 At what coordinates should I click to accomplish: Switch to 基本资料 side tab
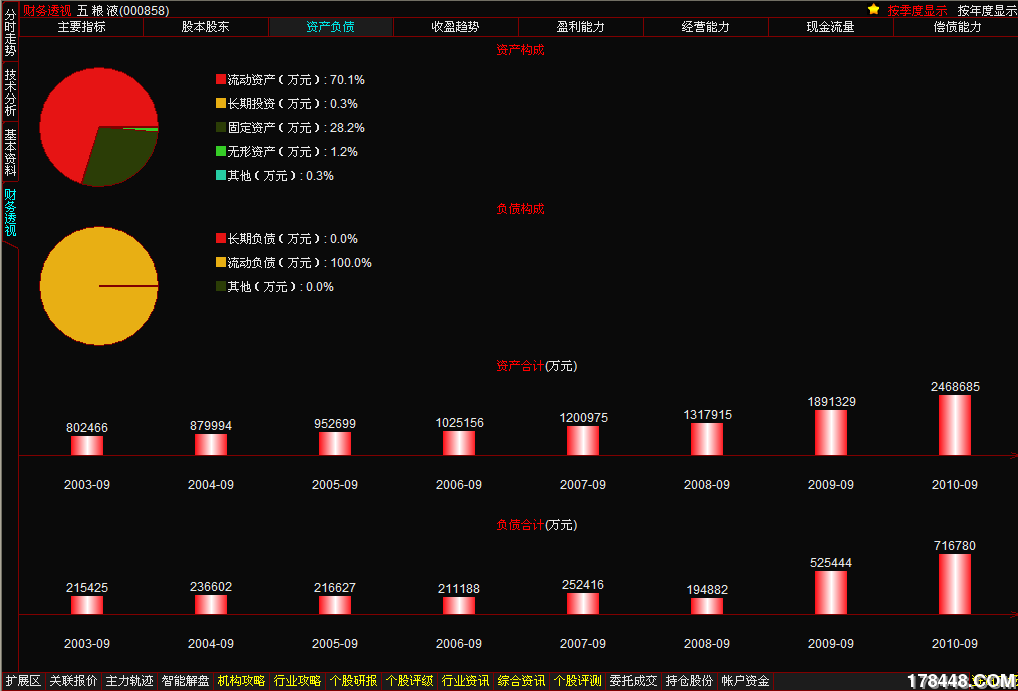[10, 151]
